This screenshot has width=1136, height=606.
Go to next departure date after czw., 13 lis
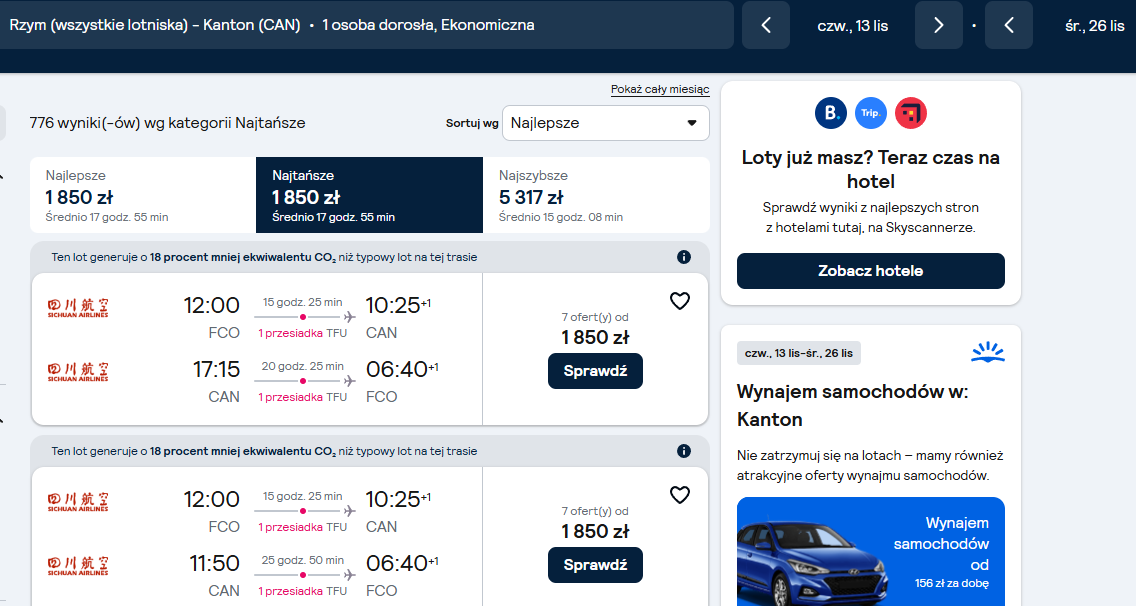coord(938,25)
